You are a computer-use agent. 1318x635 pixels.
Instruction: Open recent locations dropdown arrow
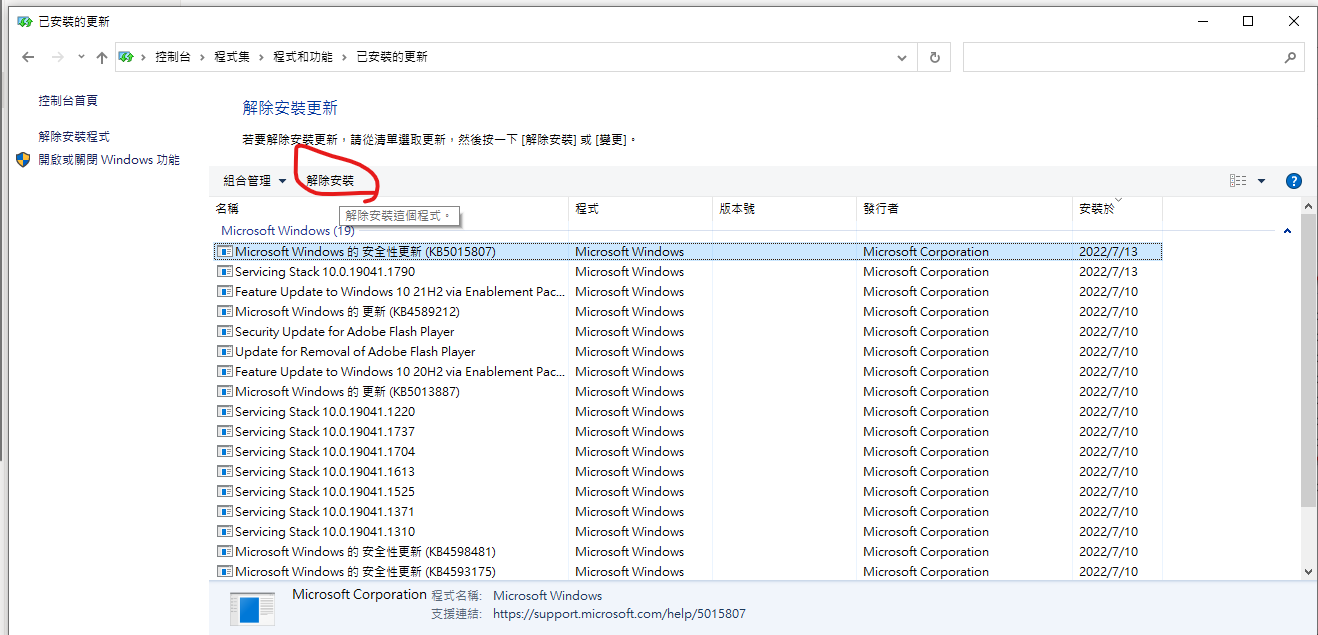coord(80,58)
